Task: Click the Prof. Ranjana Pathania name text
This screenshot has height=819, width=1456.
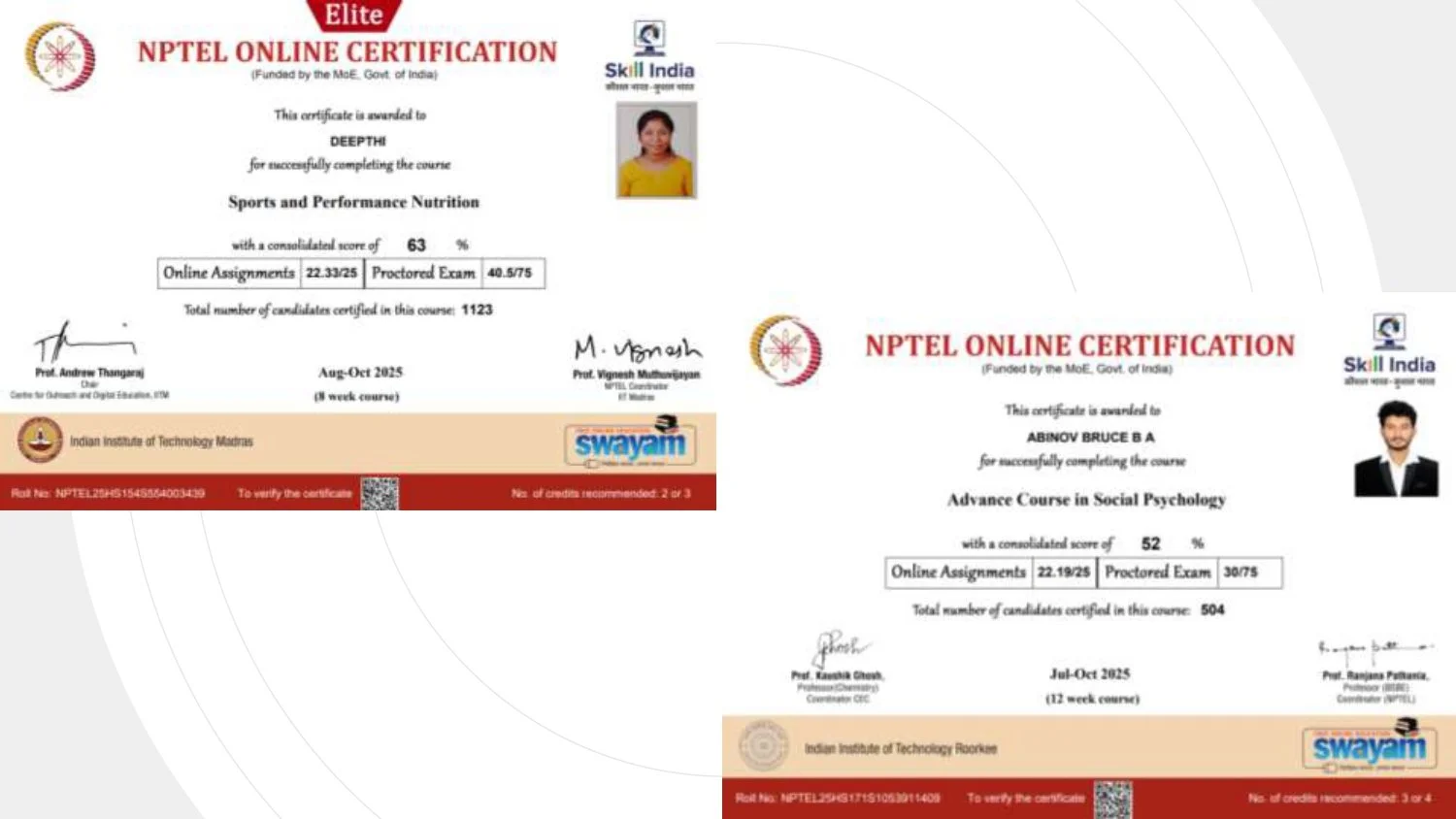Action: (x=1375, y=675)
